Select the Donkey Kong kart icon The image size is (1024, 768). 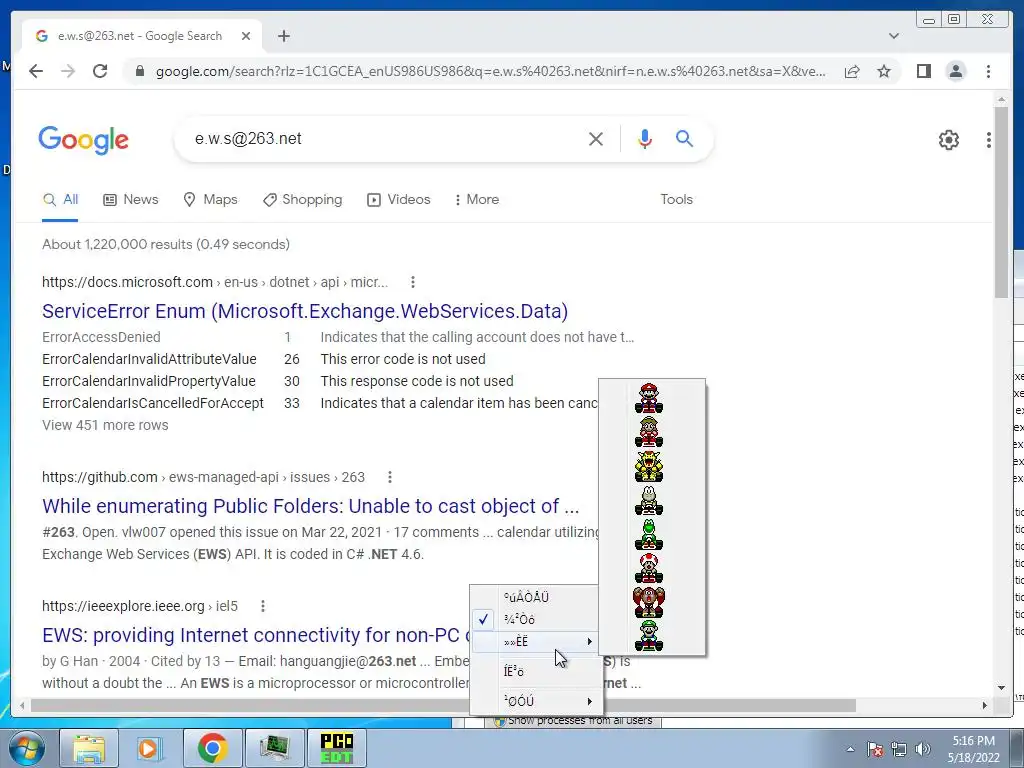[648, 602]
